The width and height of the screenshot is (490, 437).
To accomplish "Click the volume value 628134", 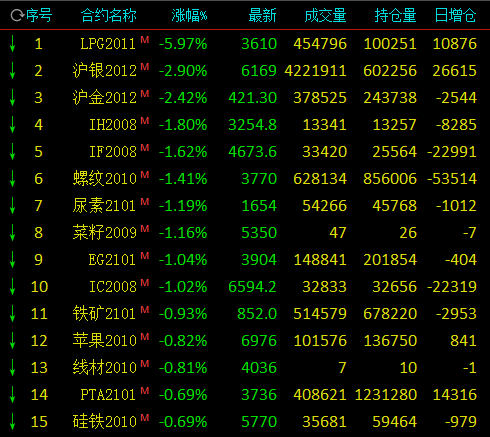I will (320, 179).
